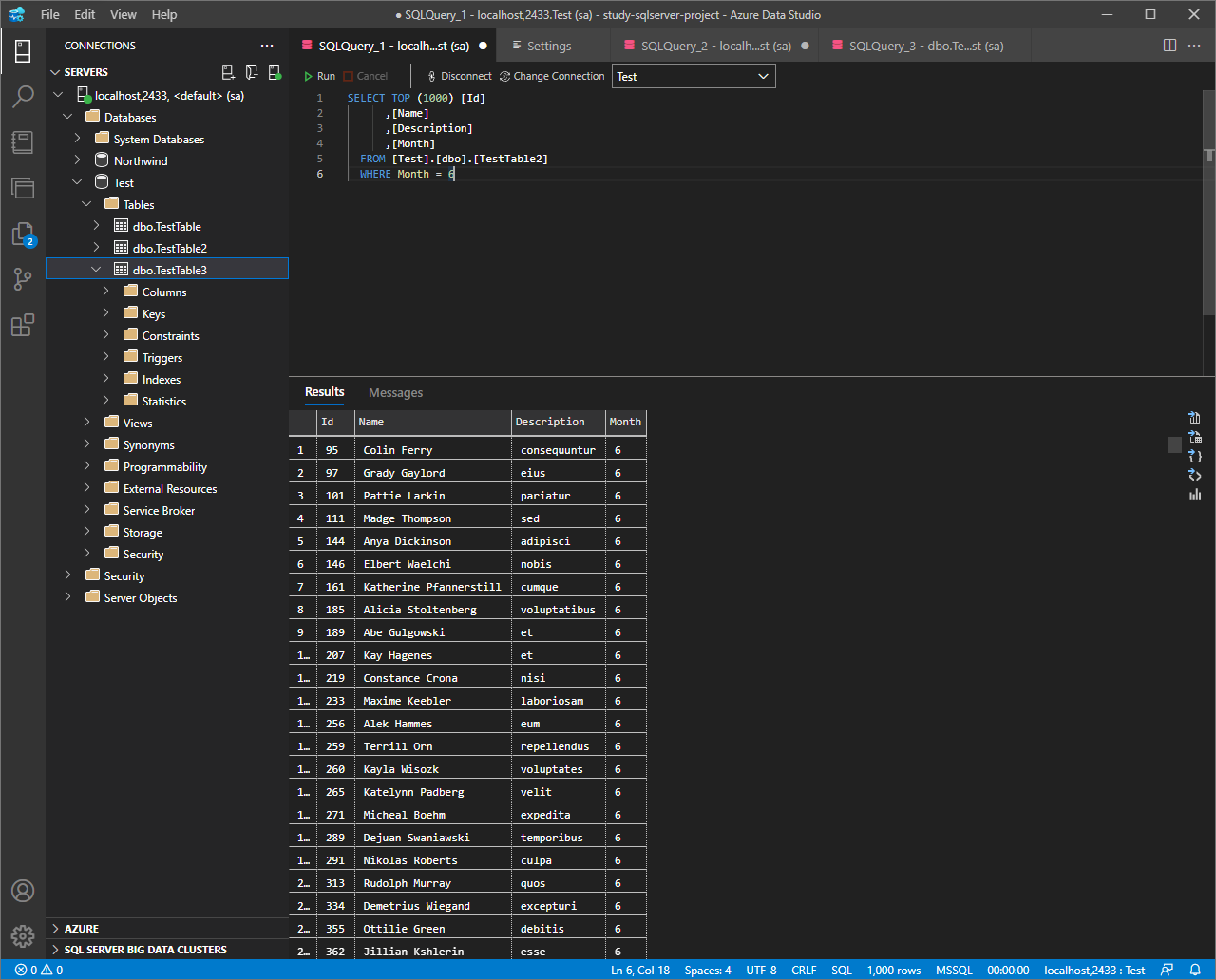Click the errors and warnings status indicator
Screen dimensions: 1216x980
pyautogui.click(x=39, y=971)
